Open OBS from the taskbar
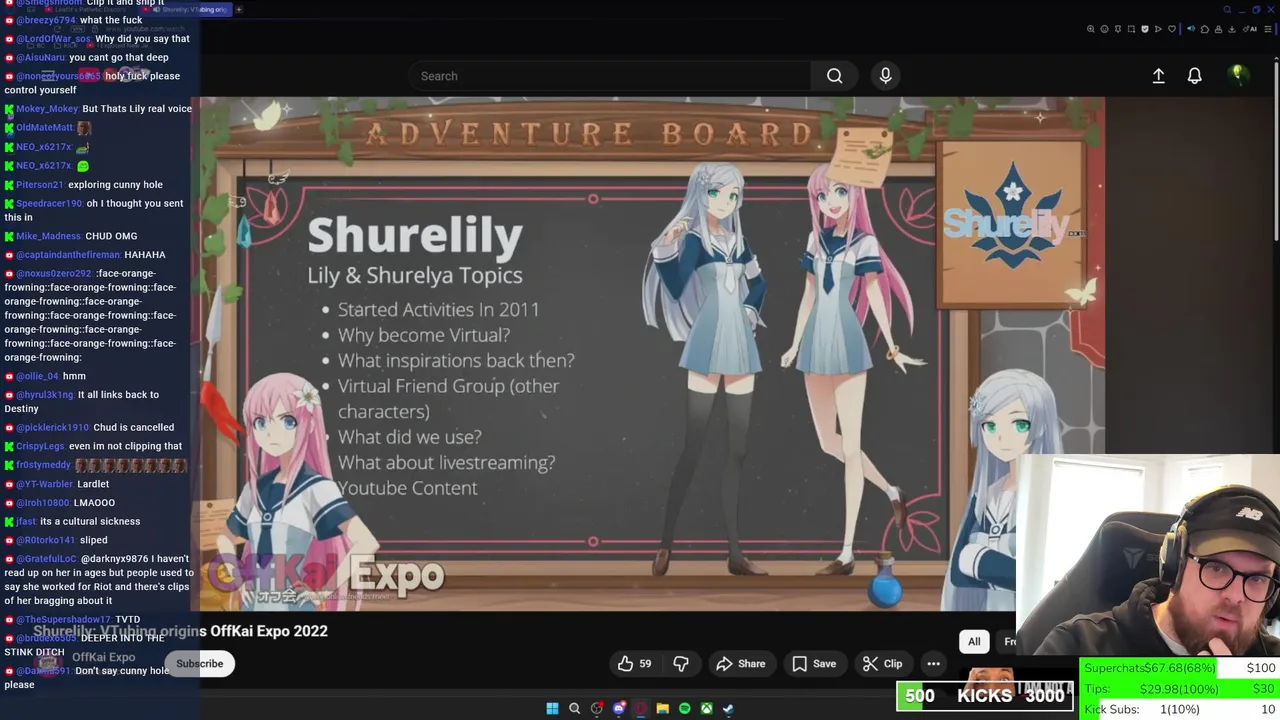The image size is (1280, 720). point(597,708)
